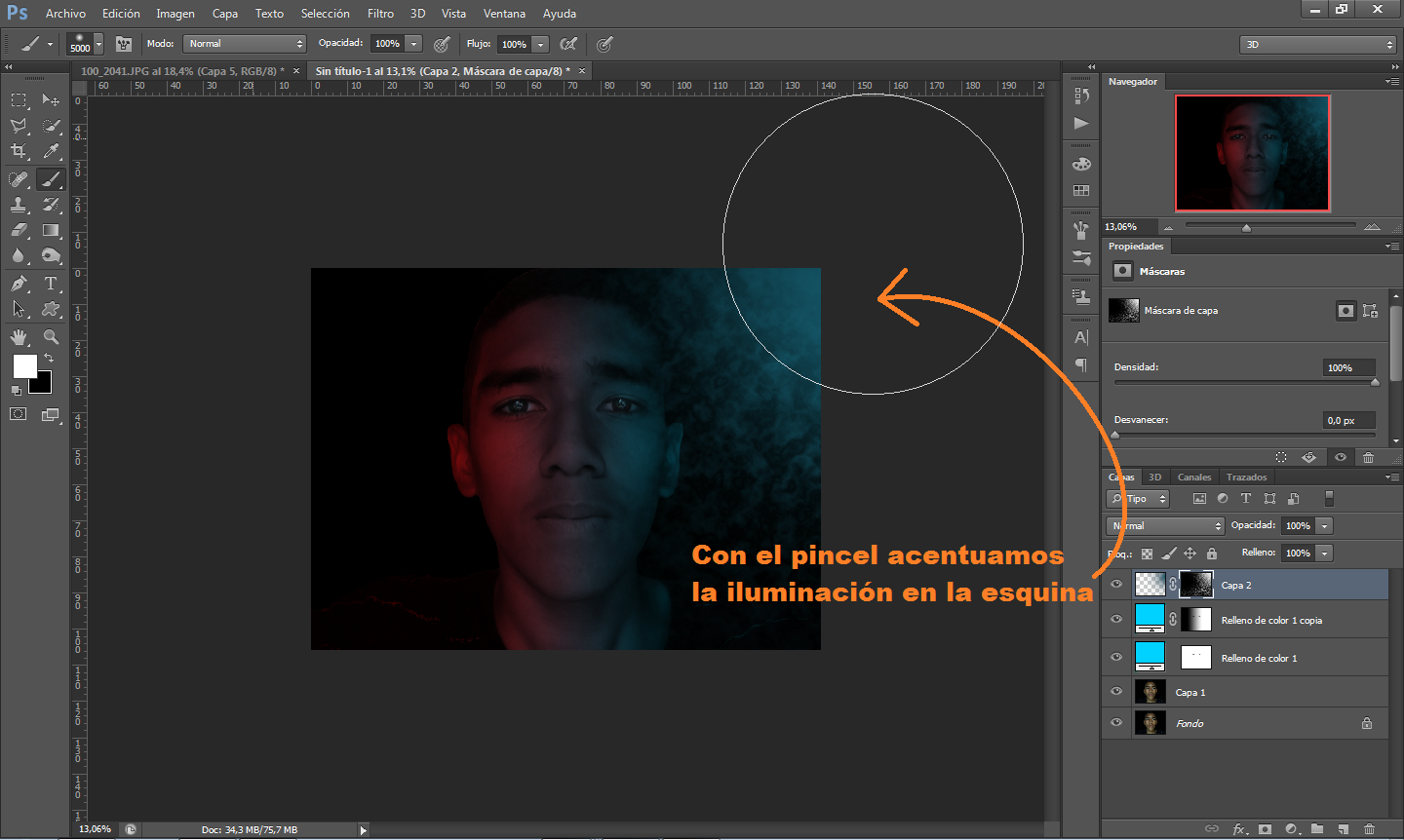Expand layer Relleno arrow
This screenshot has height=840, width=1404.
click(x=1324, y=553)
